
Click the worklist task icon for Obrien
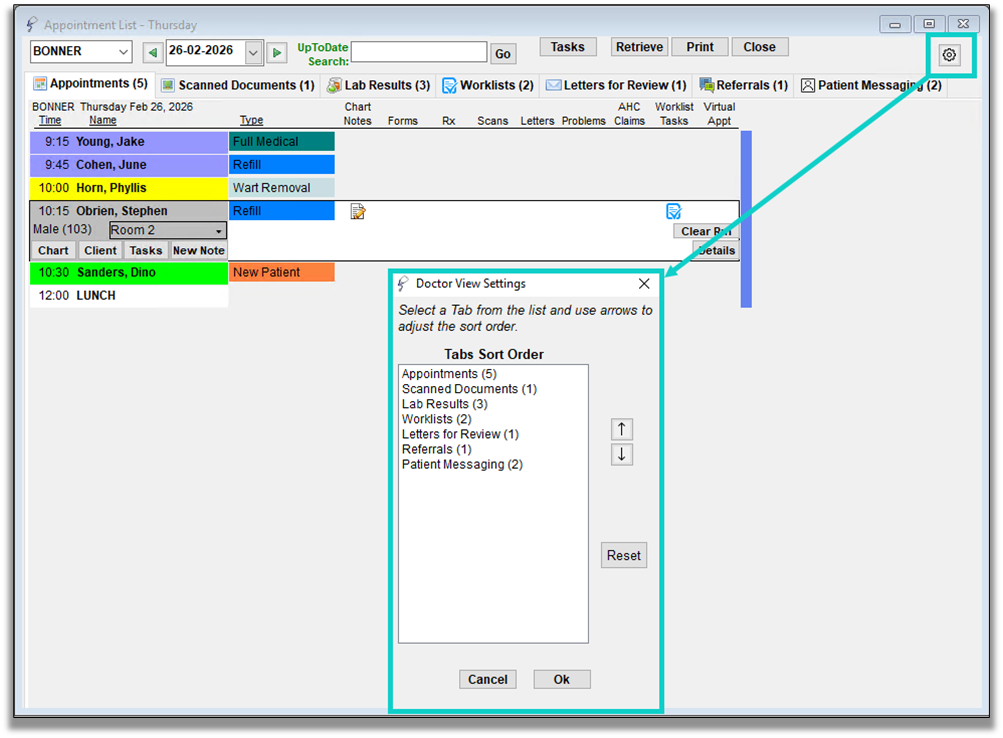tap(674, 211)
